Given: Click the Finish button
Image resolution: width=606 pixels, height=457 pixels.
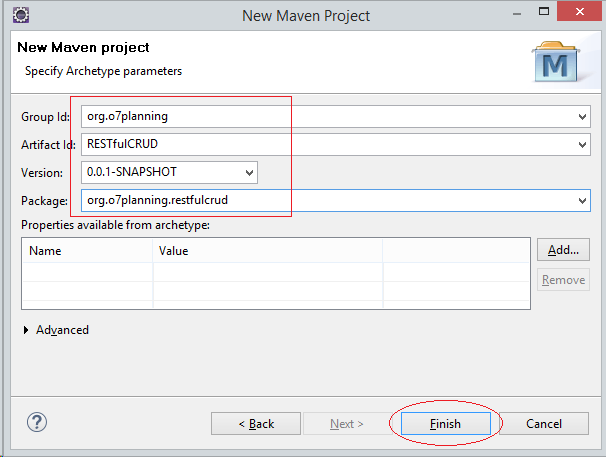Looking at the screenshot, I should 446,424.
